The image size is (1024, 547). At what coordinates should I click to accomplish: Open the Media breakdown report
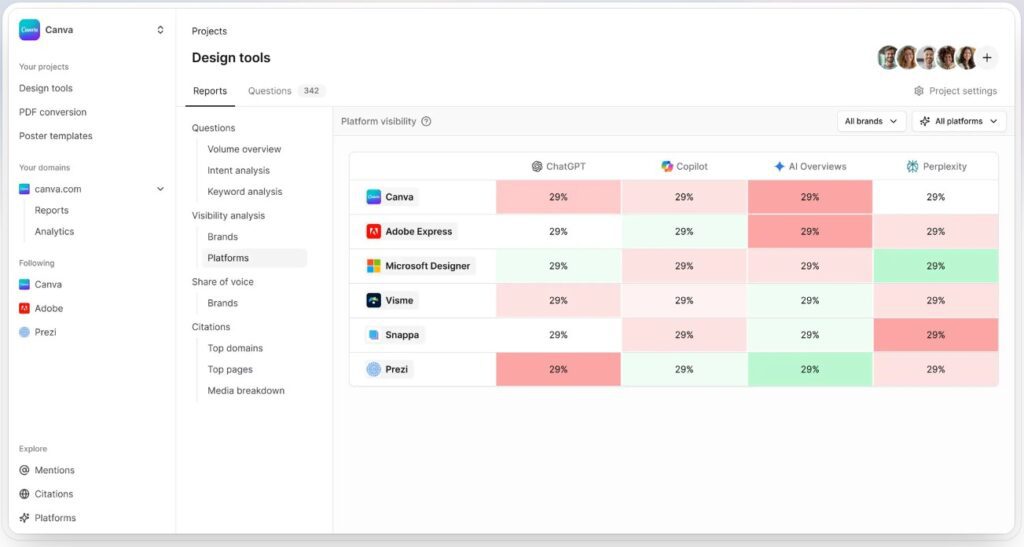246,390
